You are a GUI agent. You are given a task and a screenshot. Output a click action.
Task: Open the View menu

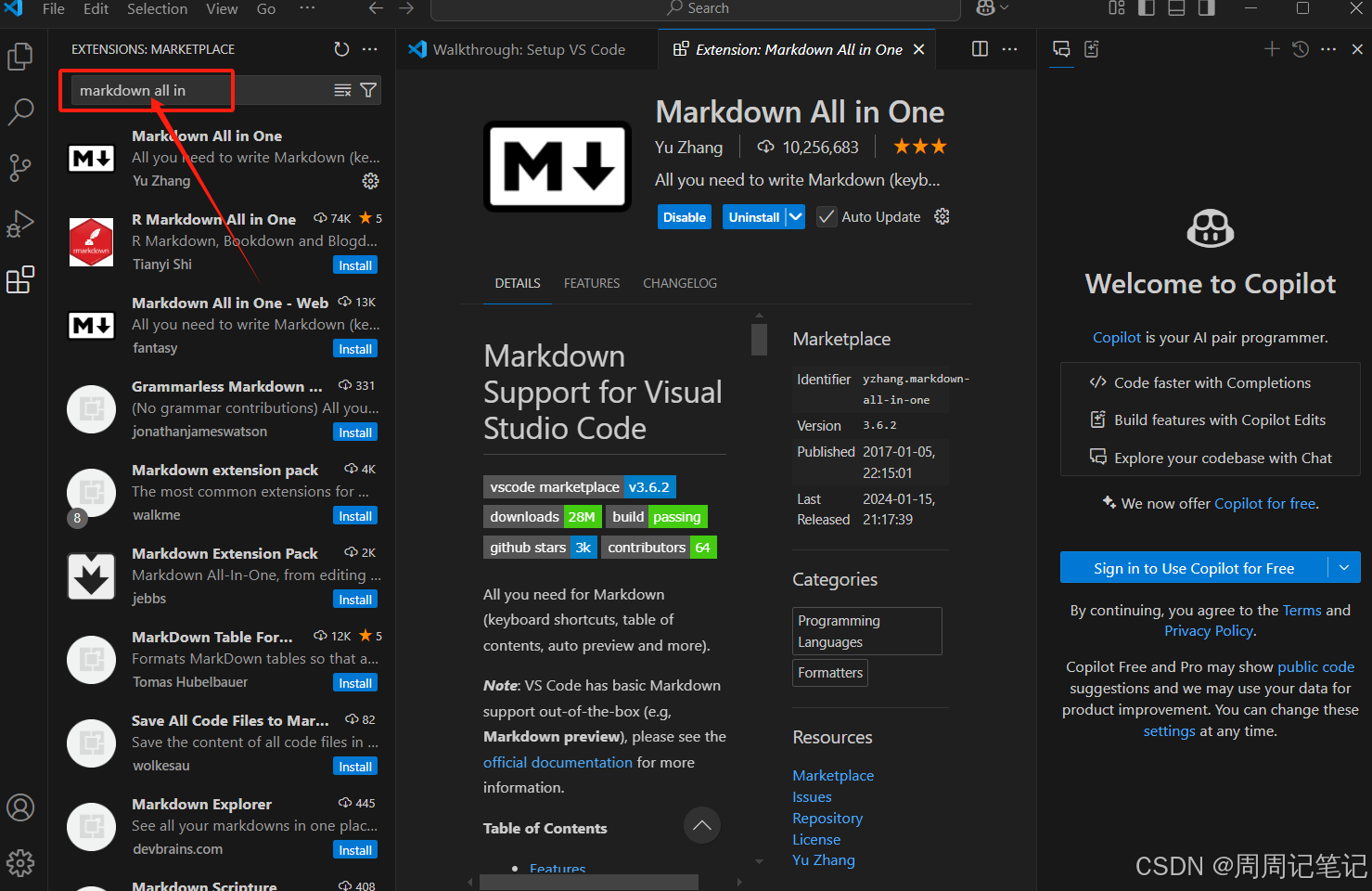[x=222, y=8]
